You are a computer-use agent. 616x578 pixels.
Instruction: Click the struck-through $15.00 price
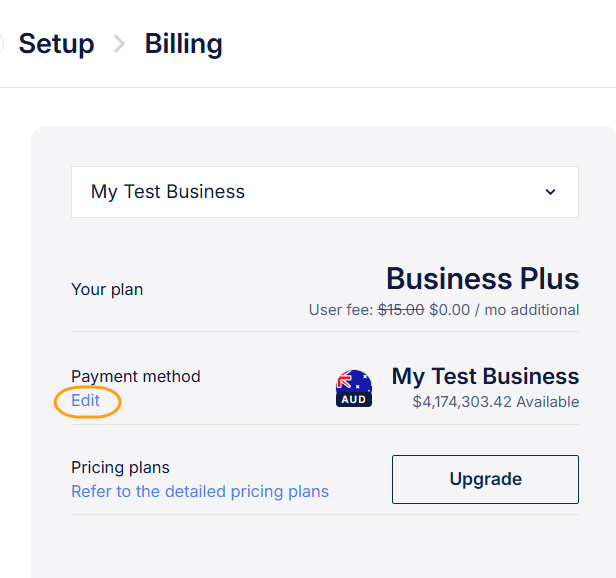coord(400,310)
